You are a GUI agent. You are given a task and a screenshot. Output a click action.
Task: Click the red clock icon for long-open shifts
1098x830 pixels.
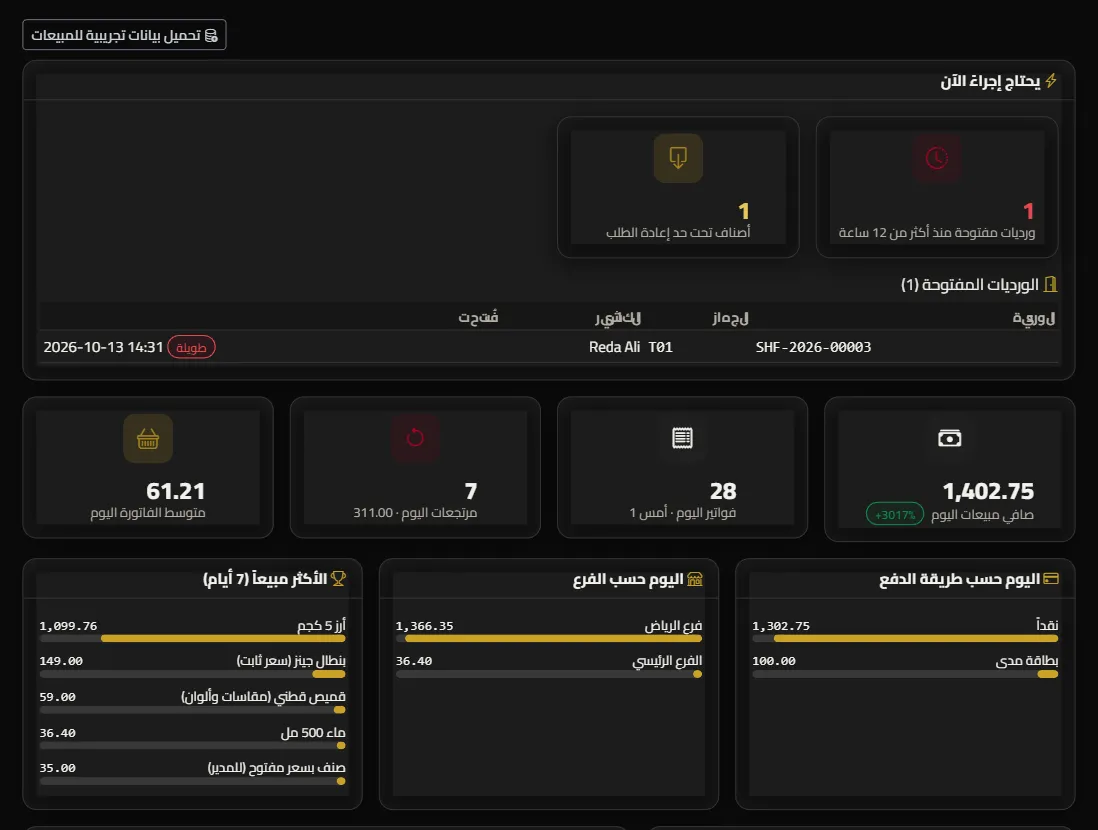tap(936, 158)
